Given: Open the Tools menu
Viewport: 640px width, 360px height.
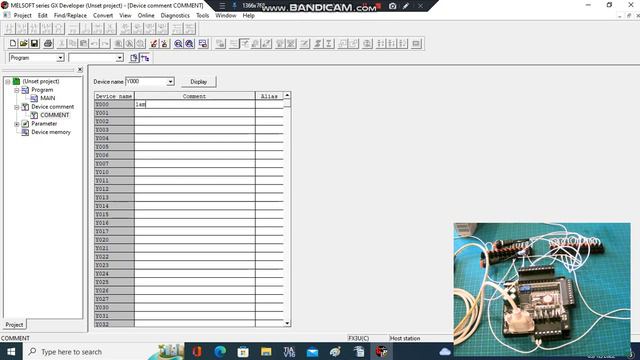Looking at the screenshot, I should point(202,16).
